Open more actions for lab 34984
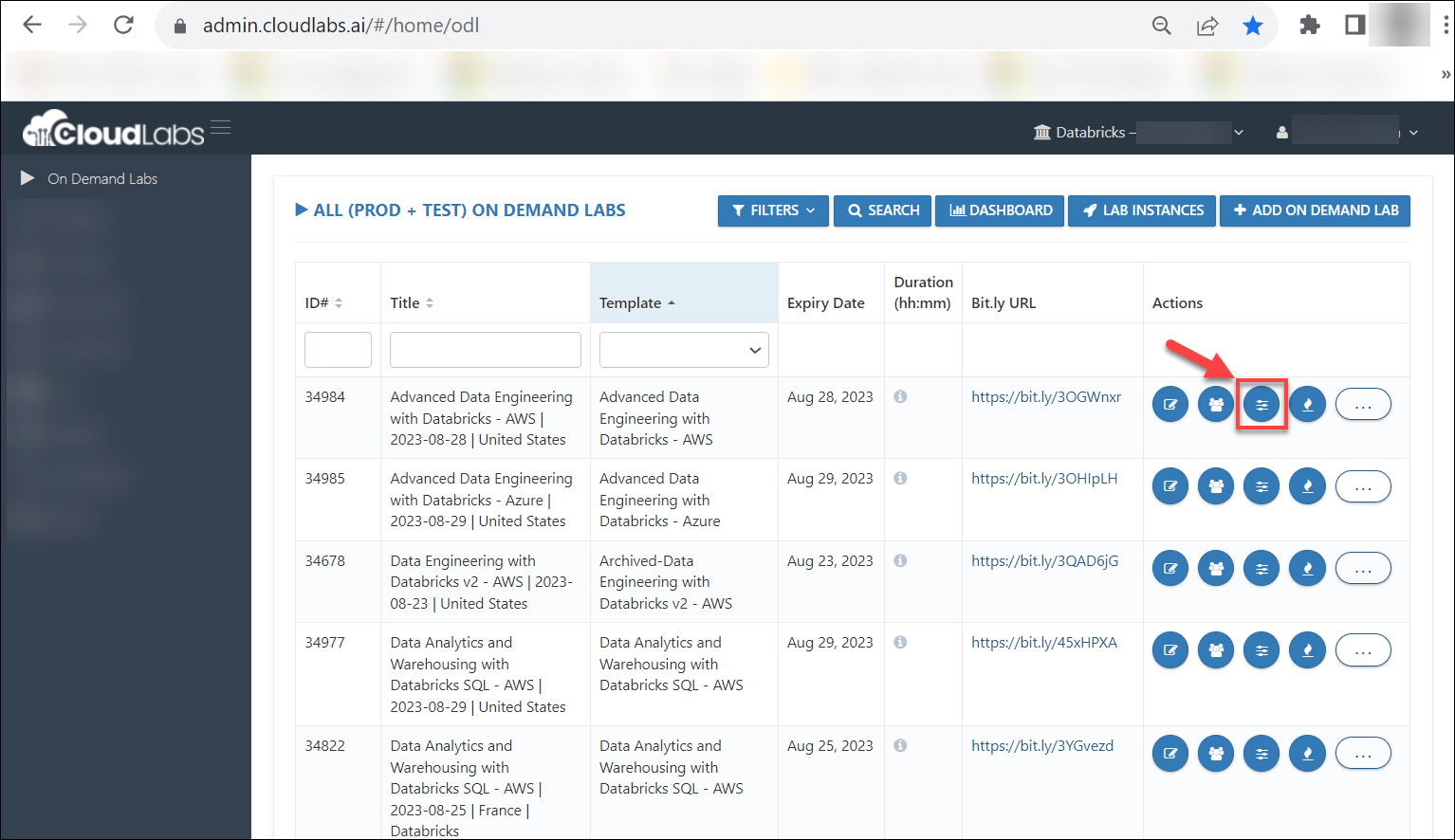Screen dimensions: 1455x840 (x=1363, y=405)
